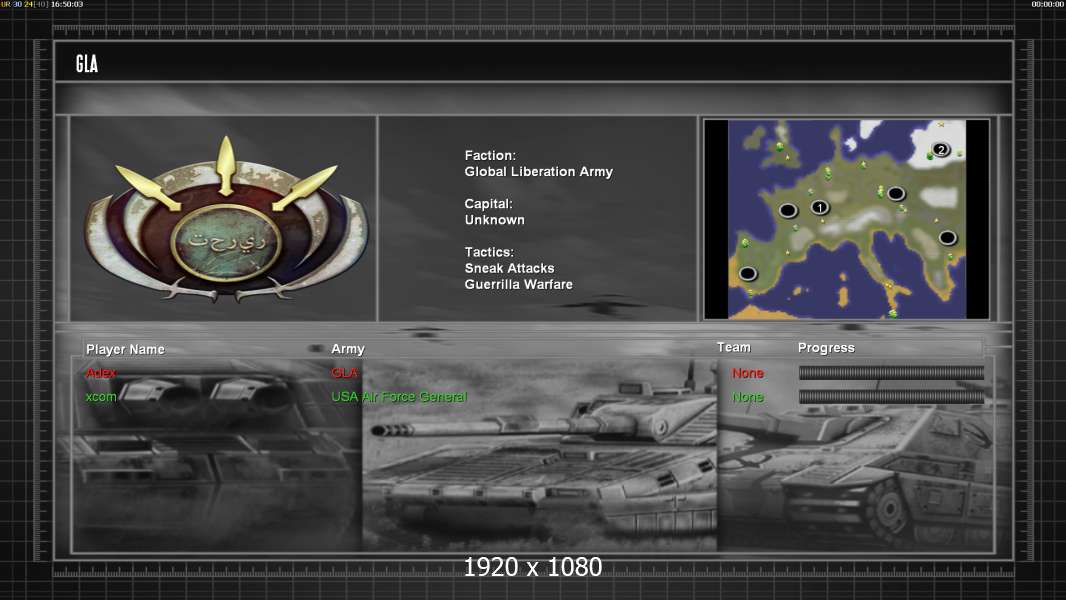This screenshot has width=1066, height=600.
Task: Select player xcom in the list
Action: click(101, 397)
